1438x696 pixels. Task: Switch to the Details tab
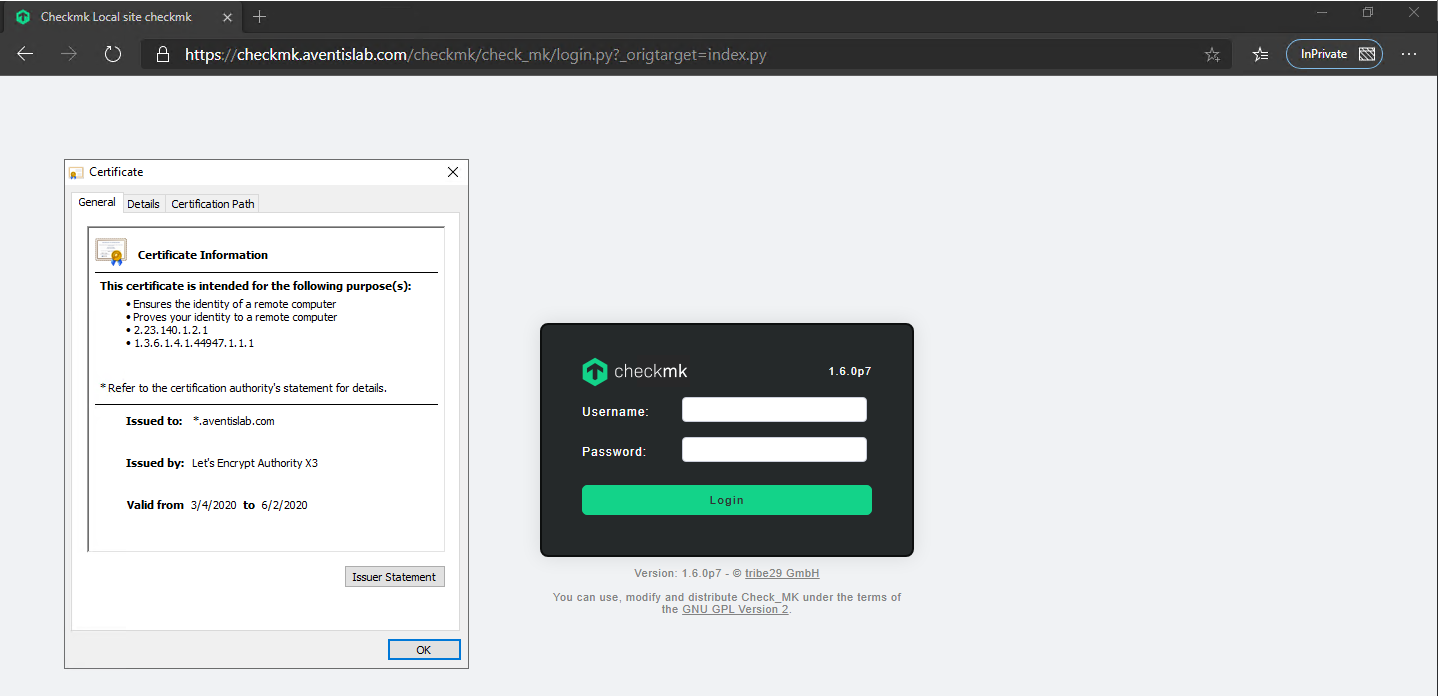143,203
